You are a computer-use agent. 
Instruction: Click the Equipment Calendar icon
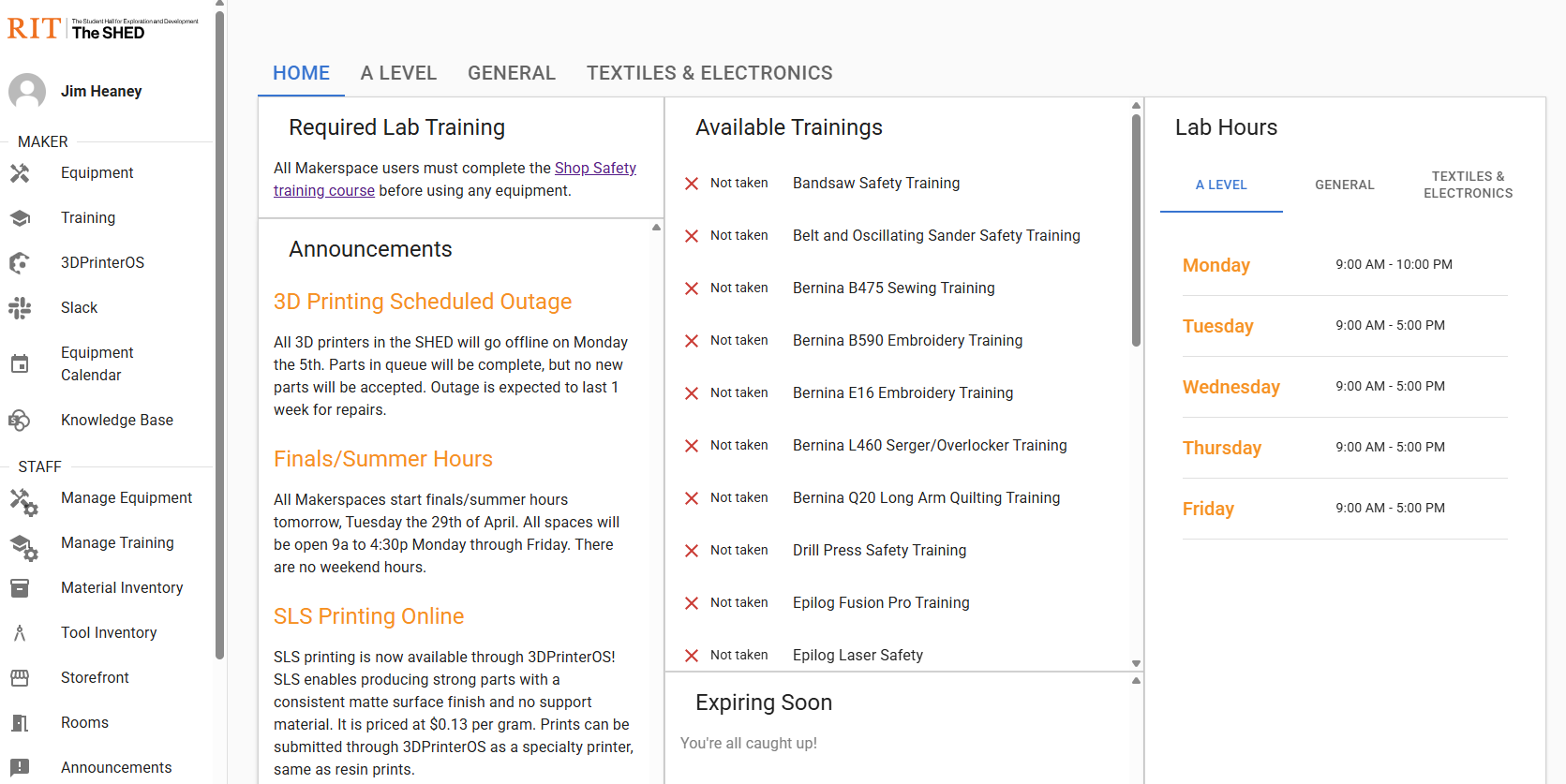20,364
